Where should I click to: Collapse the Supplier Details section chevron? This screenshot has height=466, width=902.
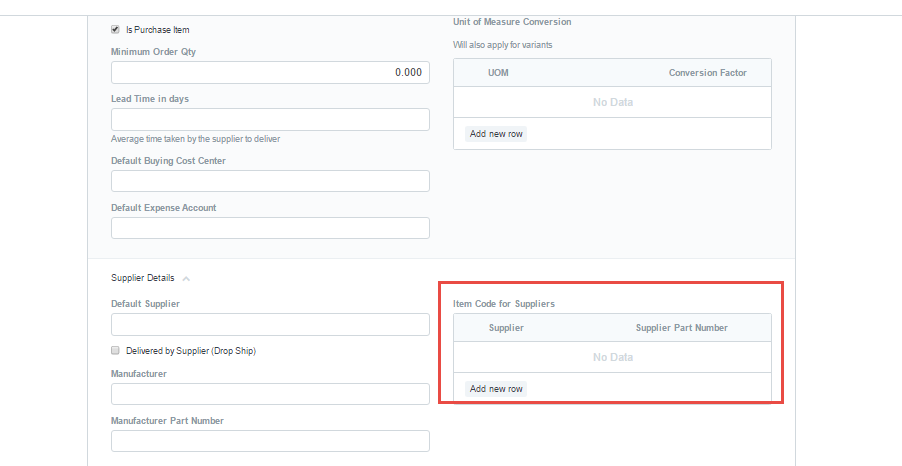[x=186, y=279]
